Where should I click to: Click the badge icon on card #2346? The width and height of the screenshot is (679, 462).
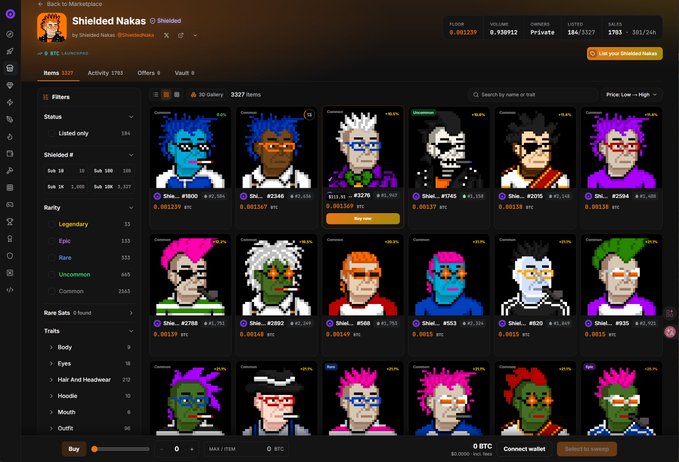[x=309, y=115]
